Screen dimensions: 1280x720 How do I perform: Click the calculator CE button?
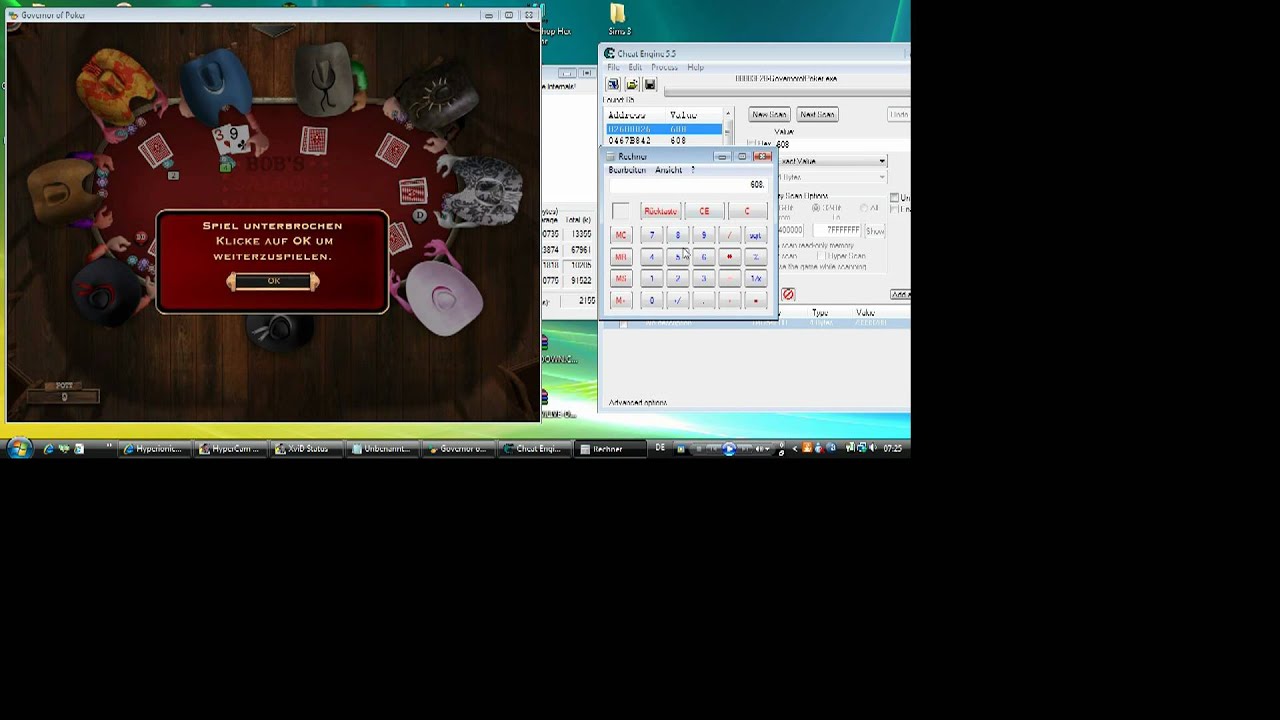click(704, 211)
